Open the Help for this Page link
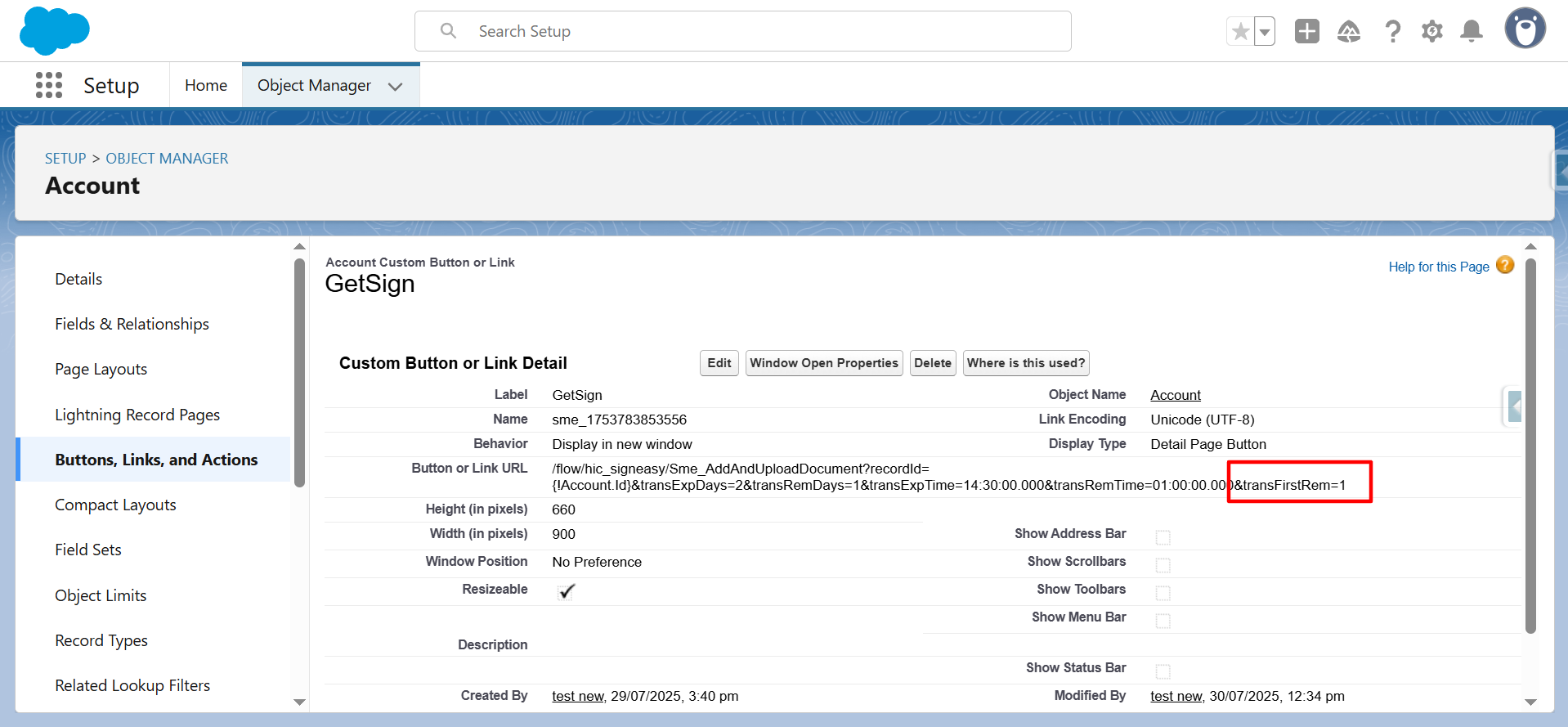The image size is (1568, 727). (1439, 267)
